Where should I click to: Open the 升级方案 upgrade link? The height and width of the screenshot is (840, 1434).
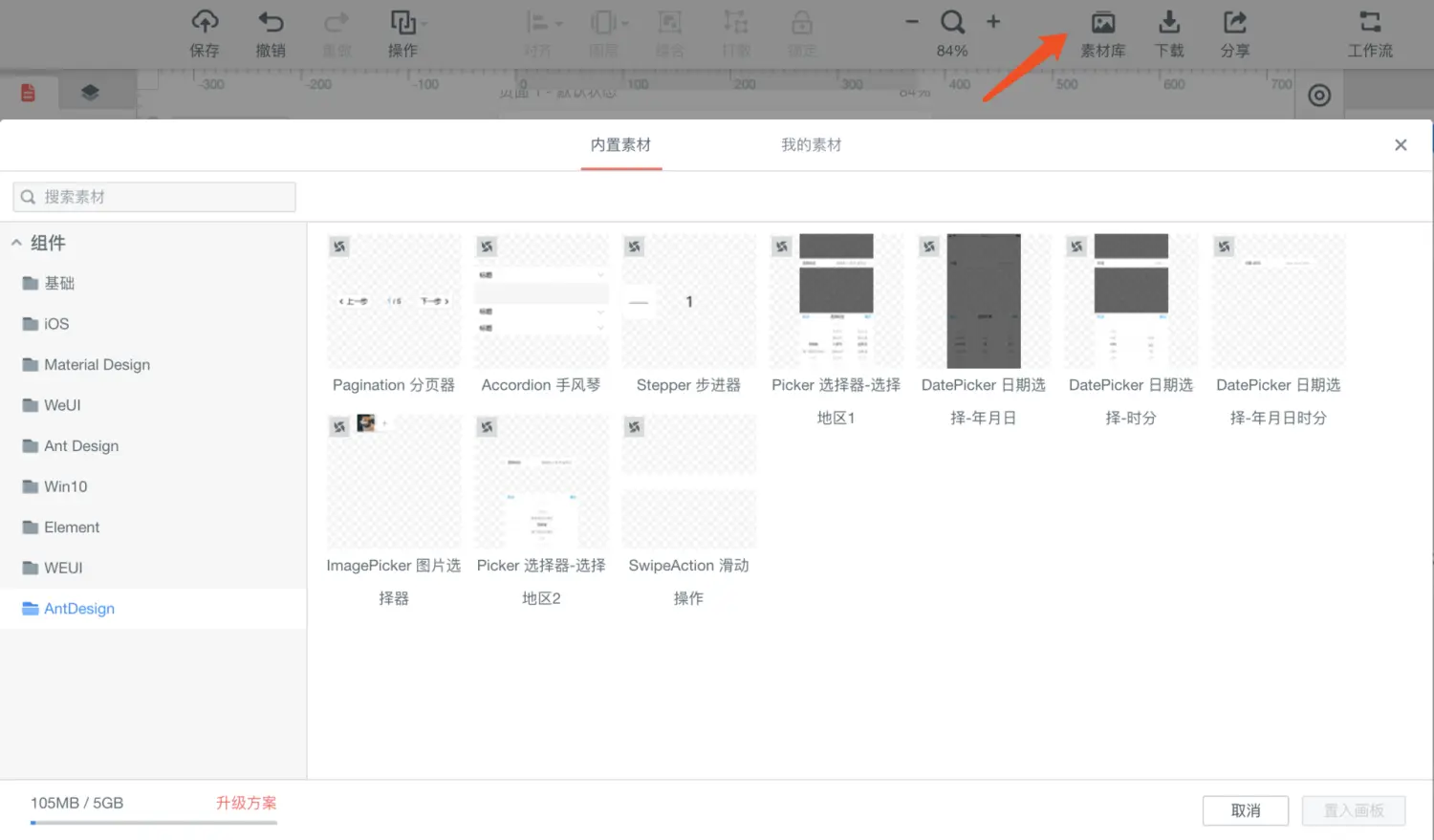pos(246,803)
